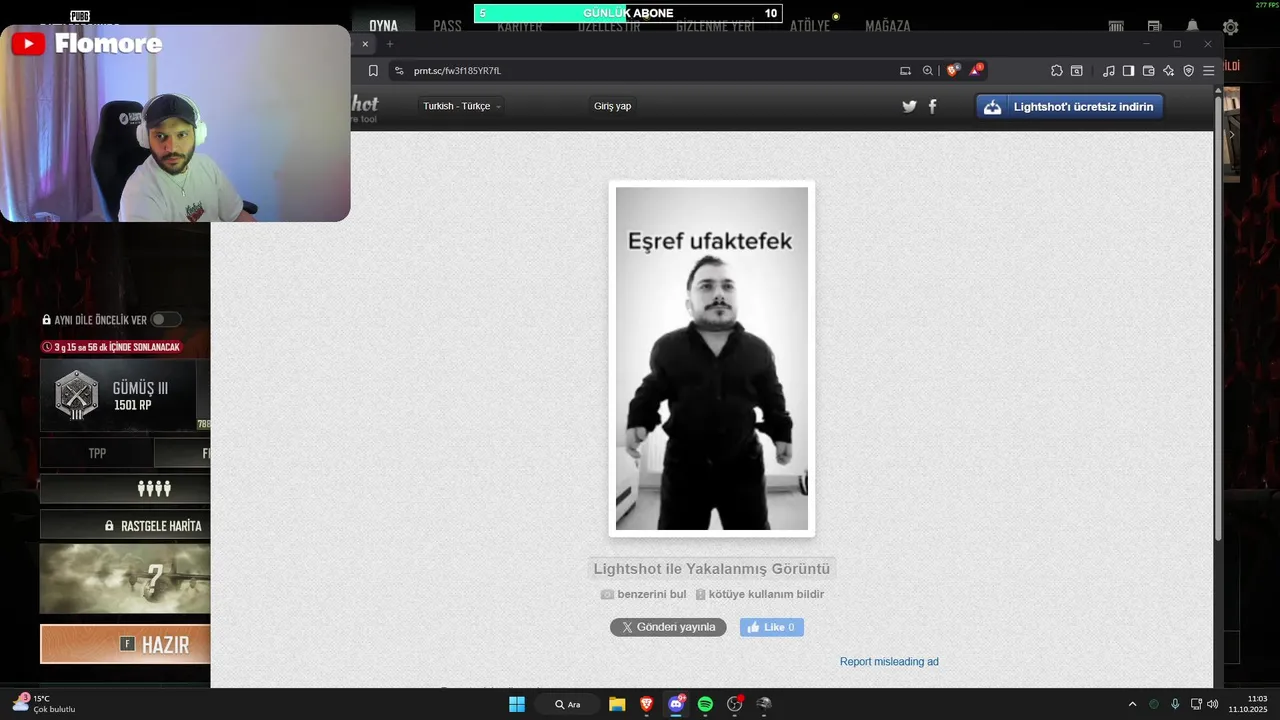Open the Turkish - Türkçe language dropdown

pos(462,106)
